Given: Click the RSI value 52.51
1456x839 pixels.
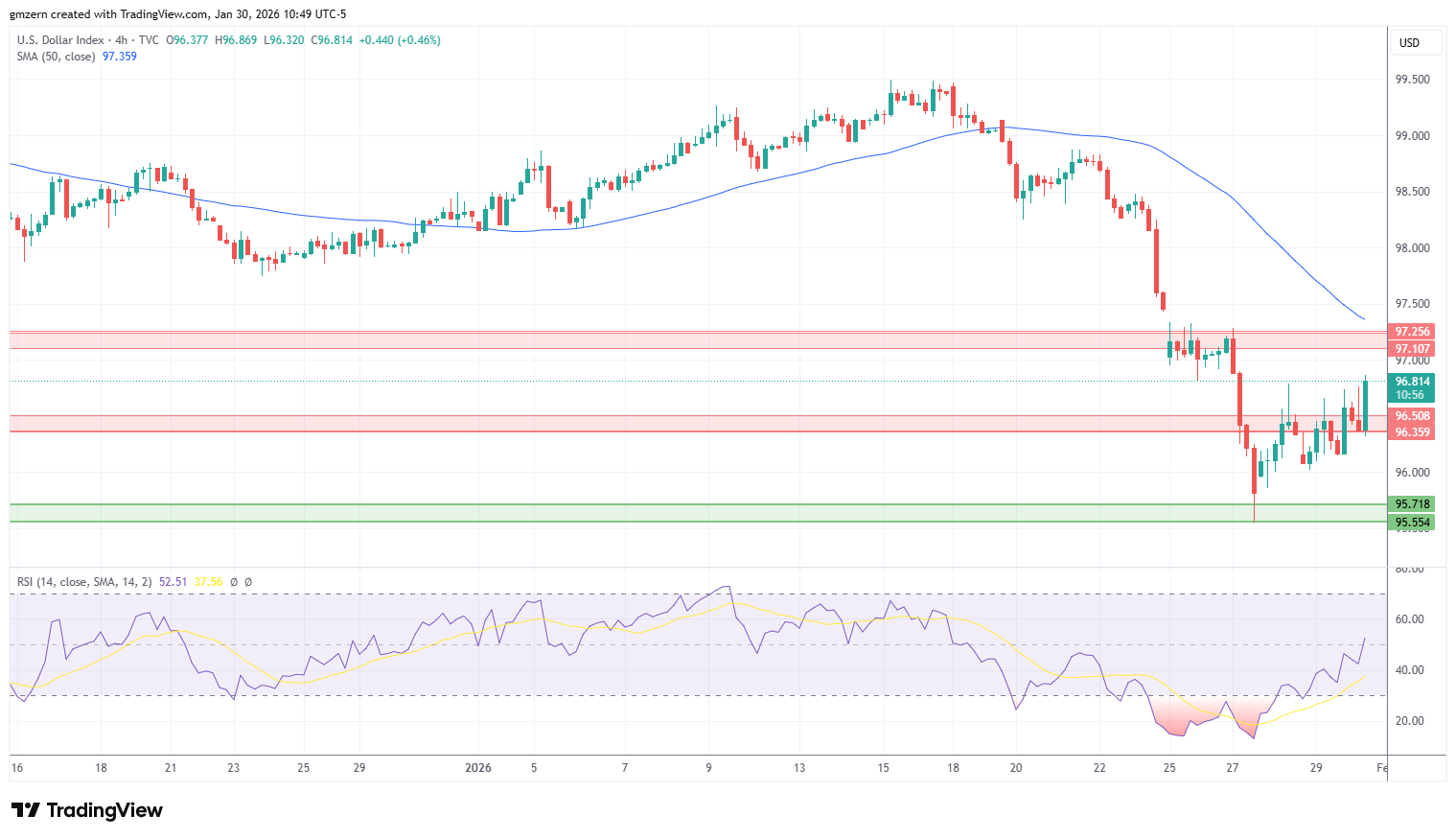Looking at the screenshot, I should pos(173,582).
